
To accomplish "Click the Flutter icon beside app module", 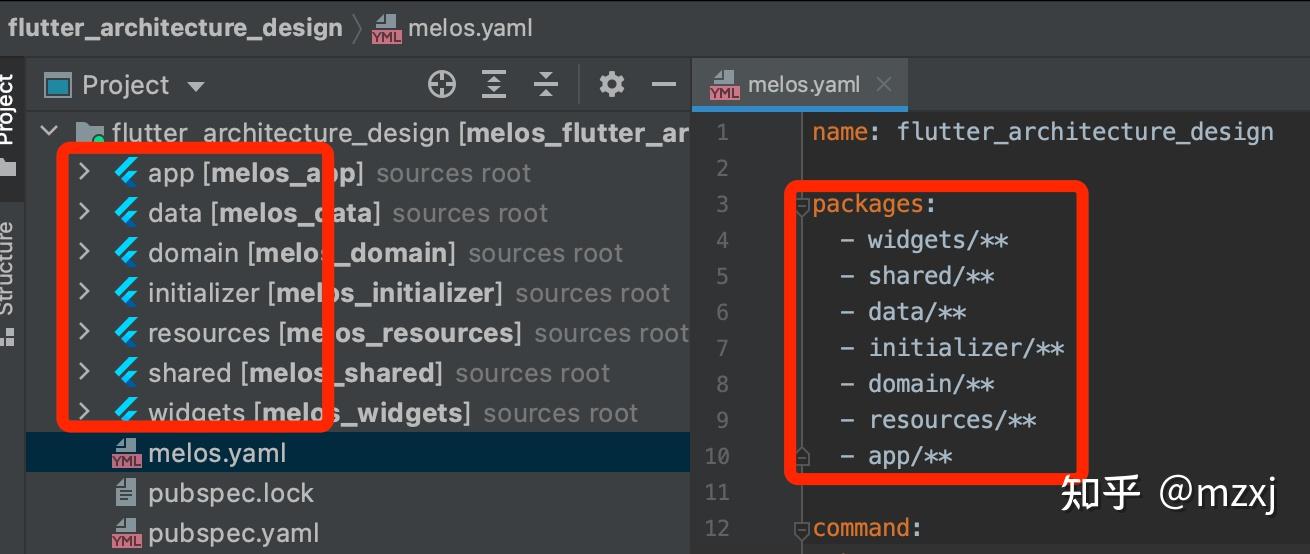I will tap(127, 173).
